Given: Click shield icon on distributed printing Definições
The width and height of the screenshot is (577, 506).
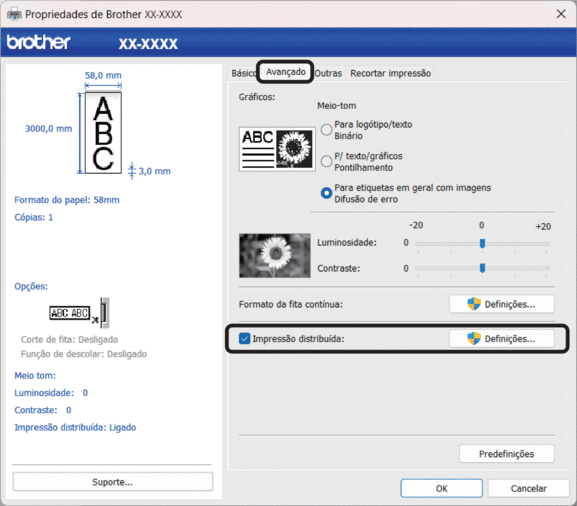Looking at the screenshot, I should coord(474,338).
